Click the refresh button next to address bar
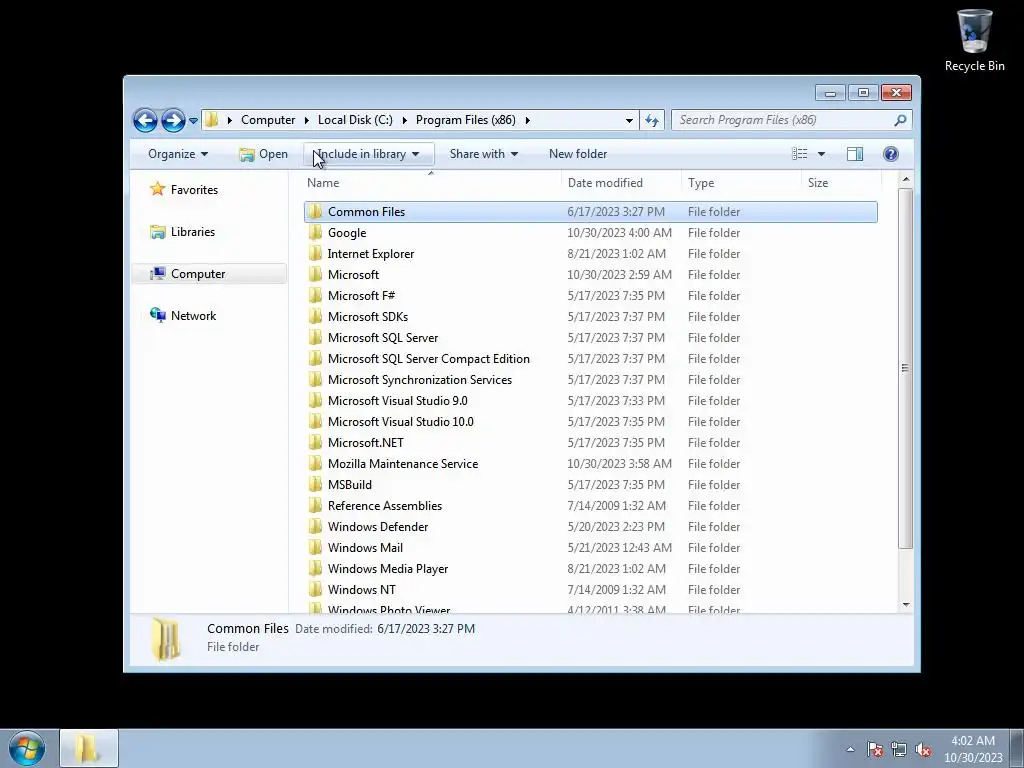Viewport: 1024px width, 768px height. [652, 120]
